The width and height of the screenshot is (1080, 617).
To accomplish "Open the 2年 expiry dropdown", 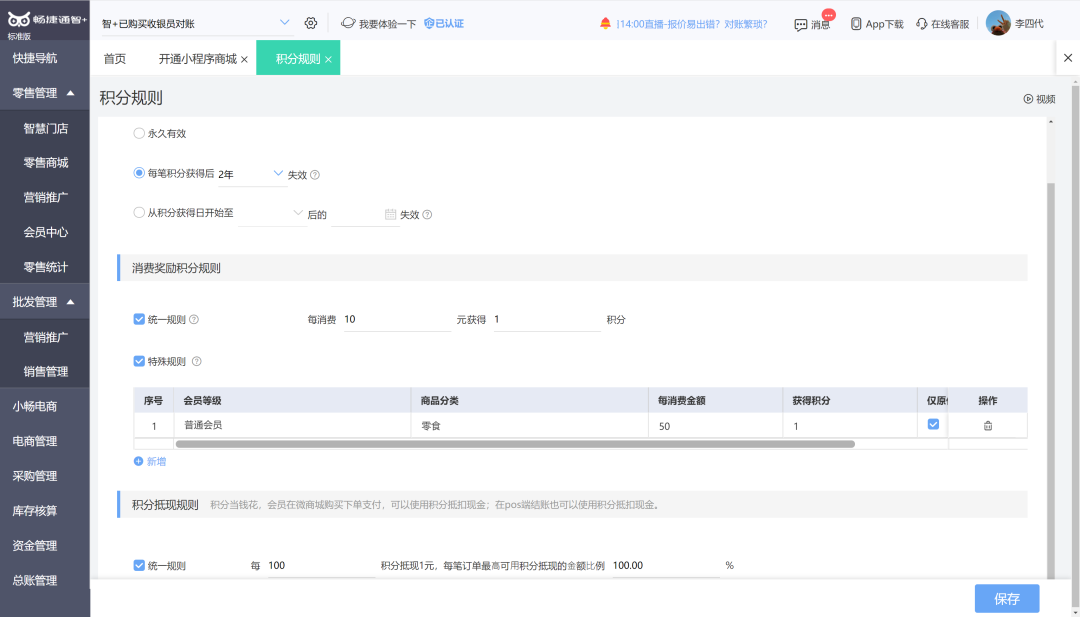I will 252,174.
